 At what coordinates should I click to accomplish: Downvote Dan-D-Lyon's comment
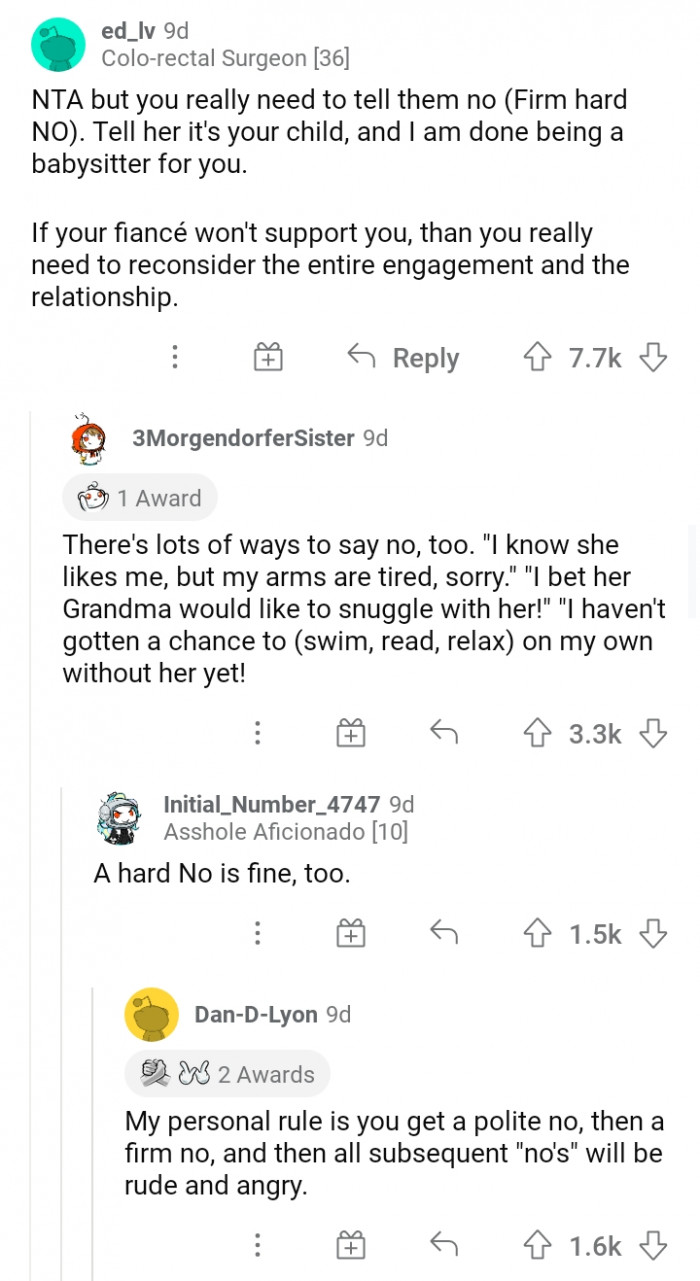point(653,1245)
